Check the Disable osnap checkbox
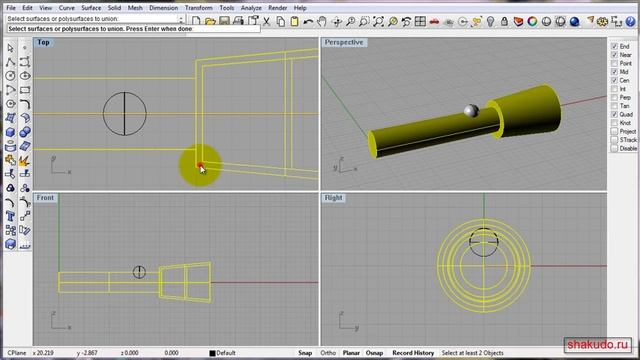The width and height of the screenshot is (640, 360). tap(614, 149)
